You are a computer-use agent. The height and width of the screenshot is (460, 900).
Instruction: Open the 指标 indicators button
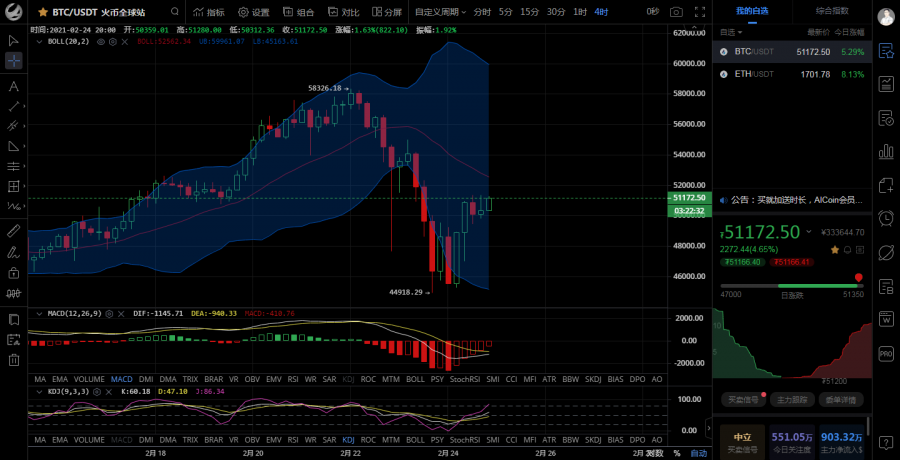coord(209,12)
